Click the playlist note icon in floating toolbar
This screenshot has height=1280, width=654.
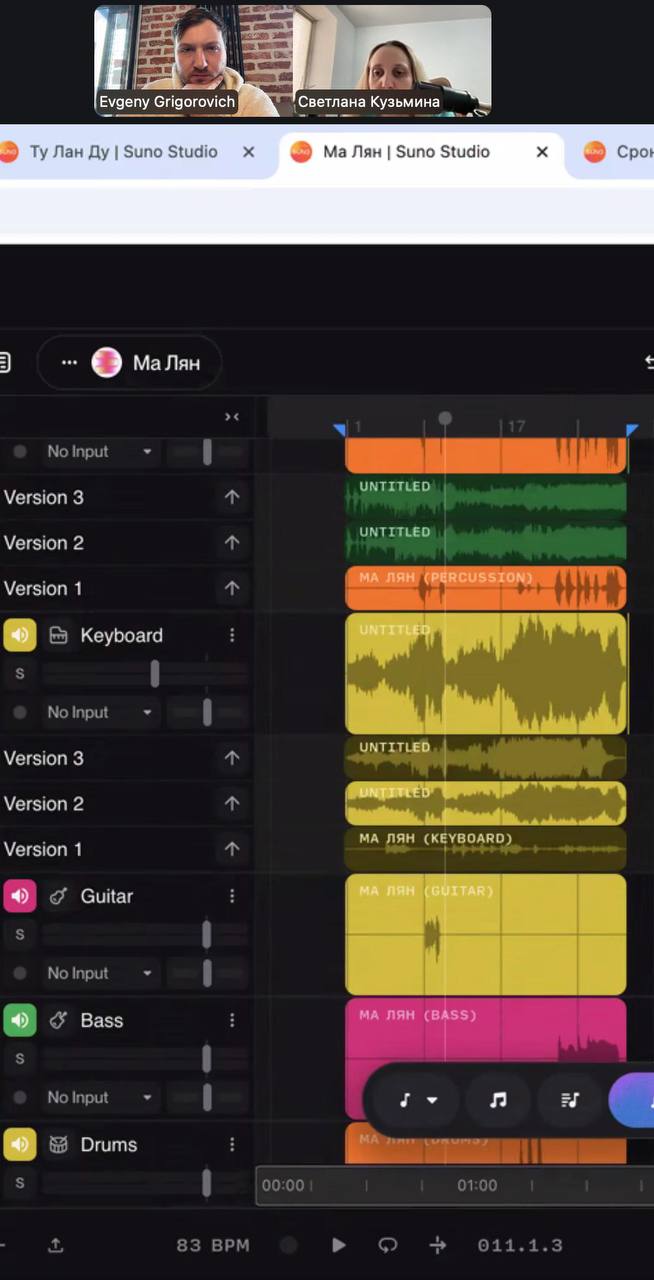(570, 1100)
